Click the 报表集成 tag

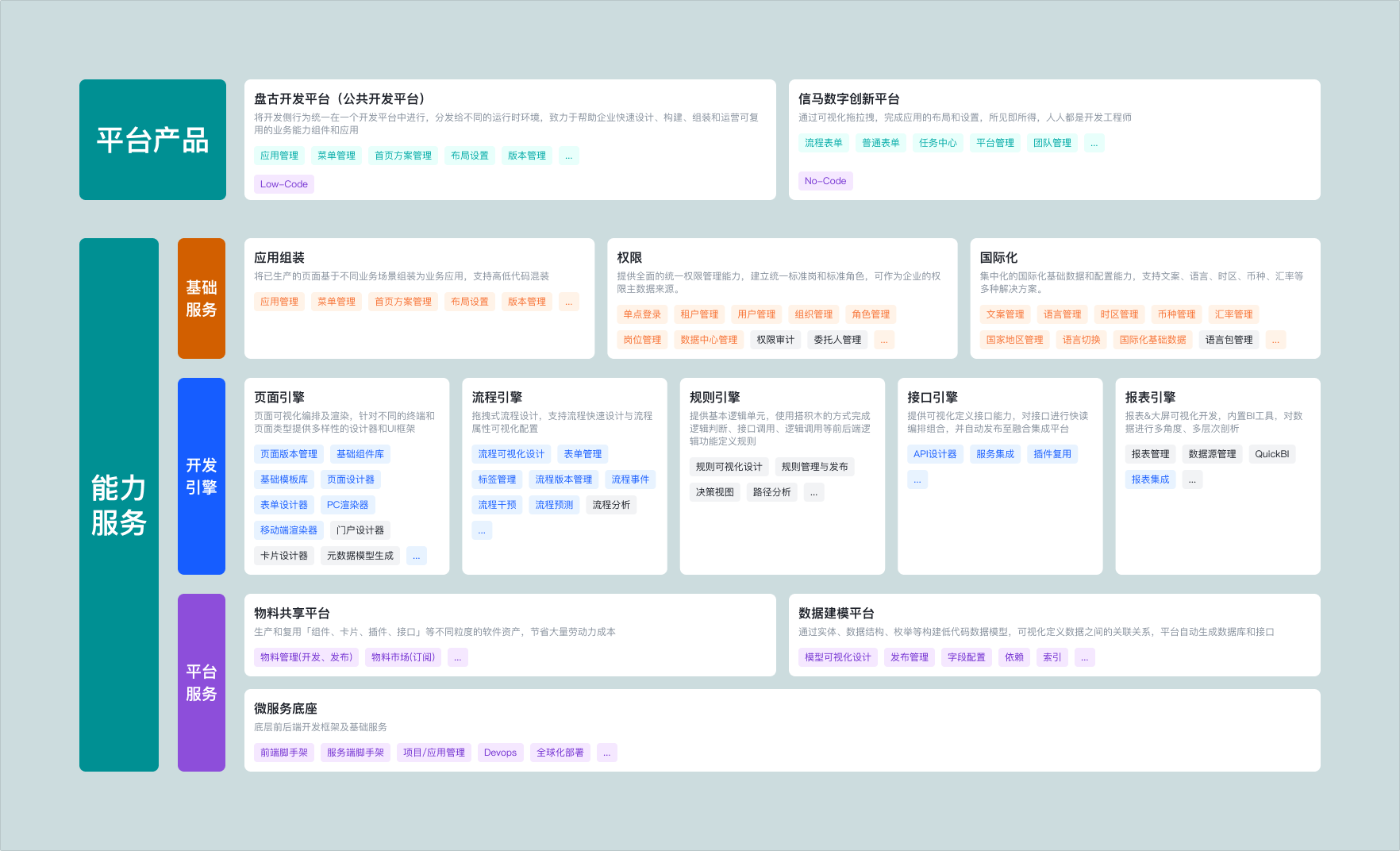[x=1151, y=479]
